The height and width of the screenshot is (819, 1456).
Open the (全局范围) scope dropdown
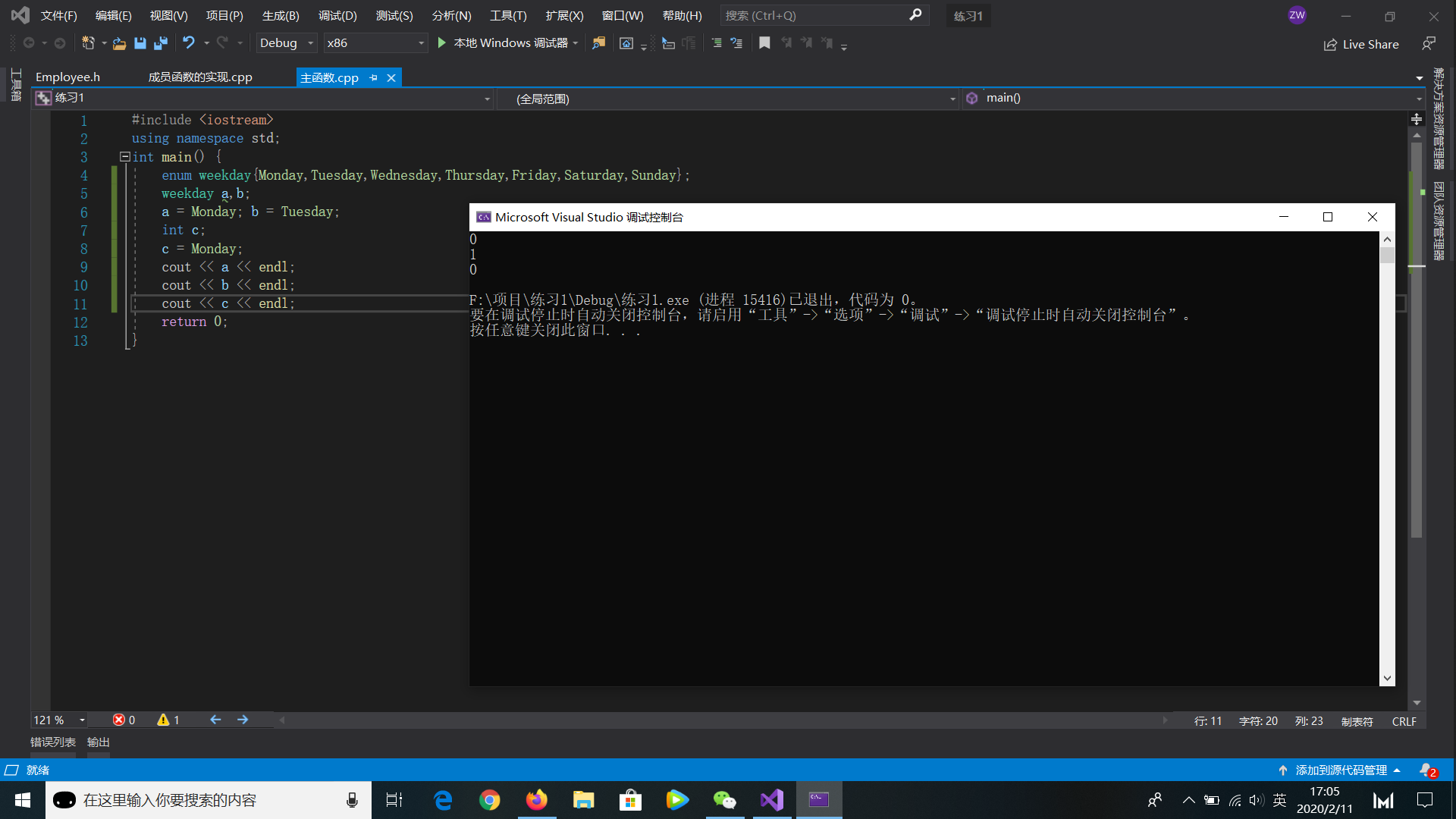click(x=728, y=99)
